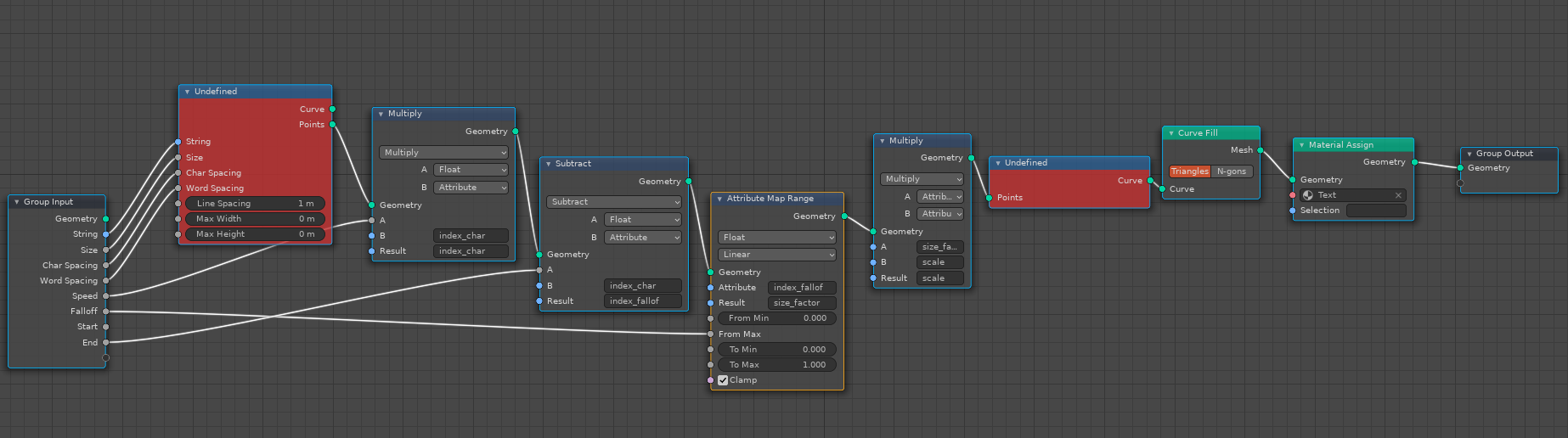Collapse the Attribute Map Range node
This screenshot has width=1568, height=438.
tap(719, 199)
